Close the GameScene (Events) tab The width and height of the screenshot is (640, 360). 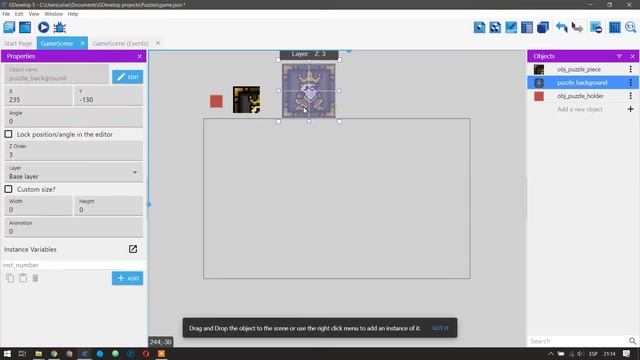point(158,43)
